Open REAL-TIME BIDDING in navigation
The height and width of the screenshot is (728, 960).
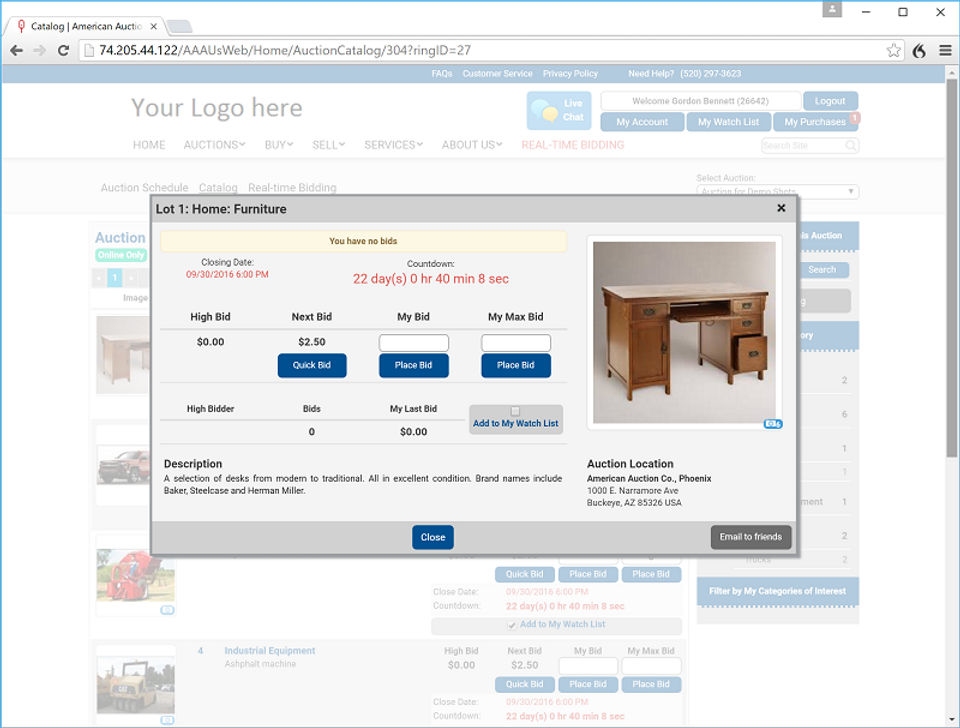572,144
